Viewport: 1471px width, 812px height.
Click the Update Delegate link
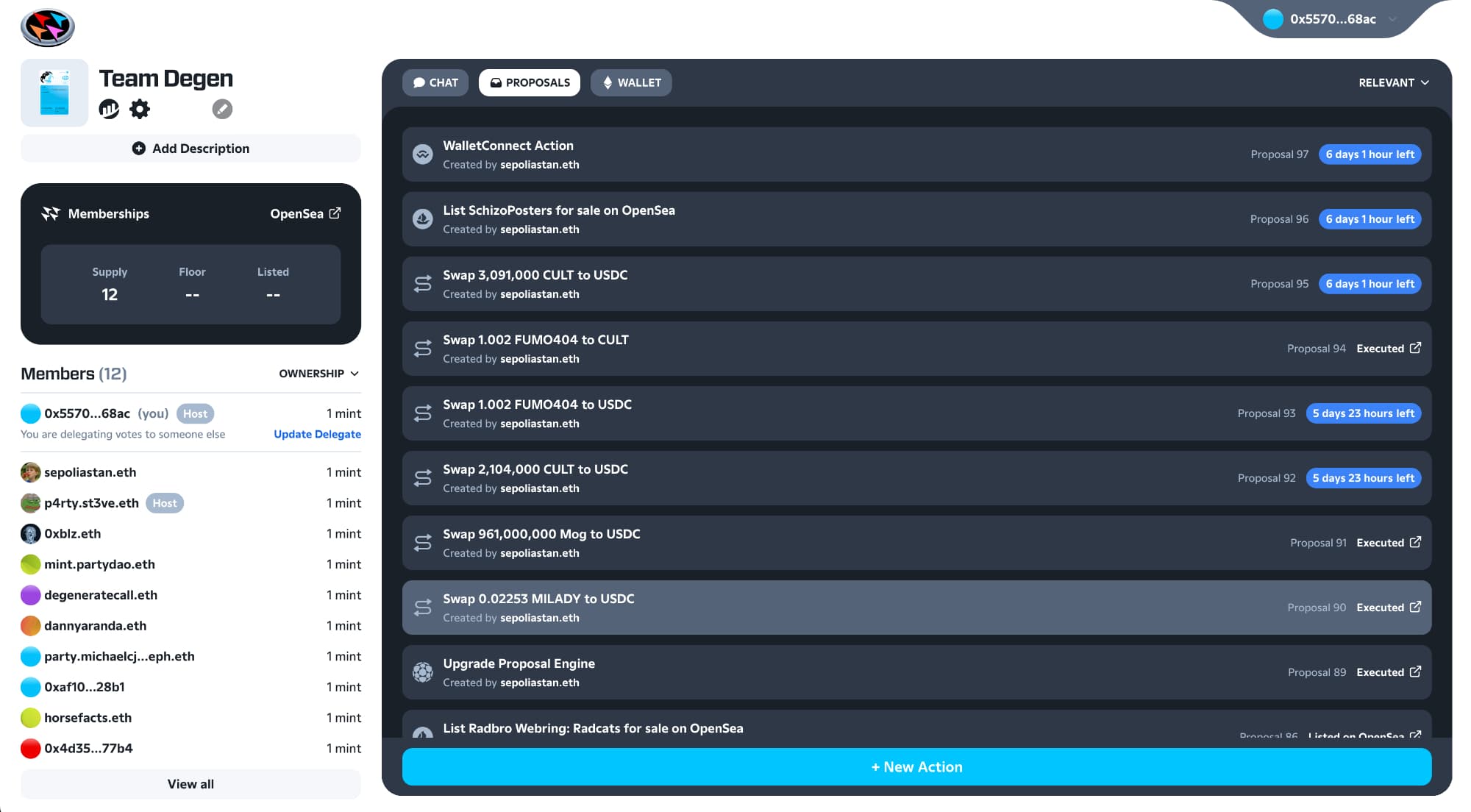(x=317, y=434)
